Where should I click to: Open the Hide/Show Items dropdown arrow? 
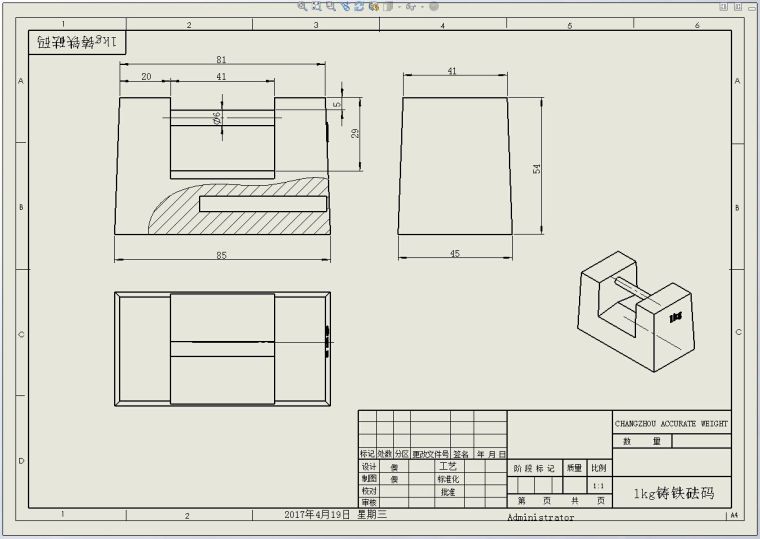[422, 6]
